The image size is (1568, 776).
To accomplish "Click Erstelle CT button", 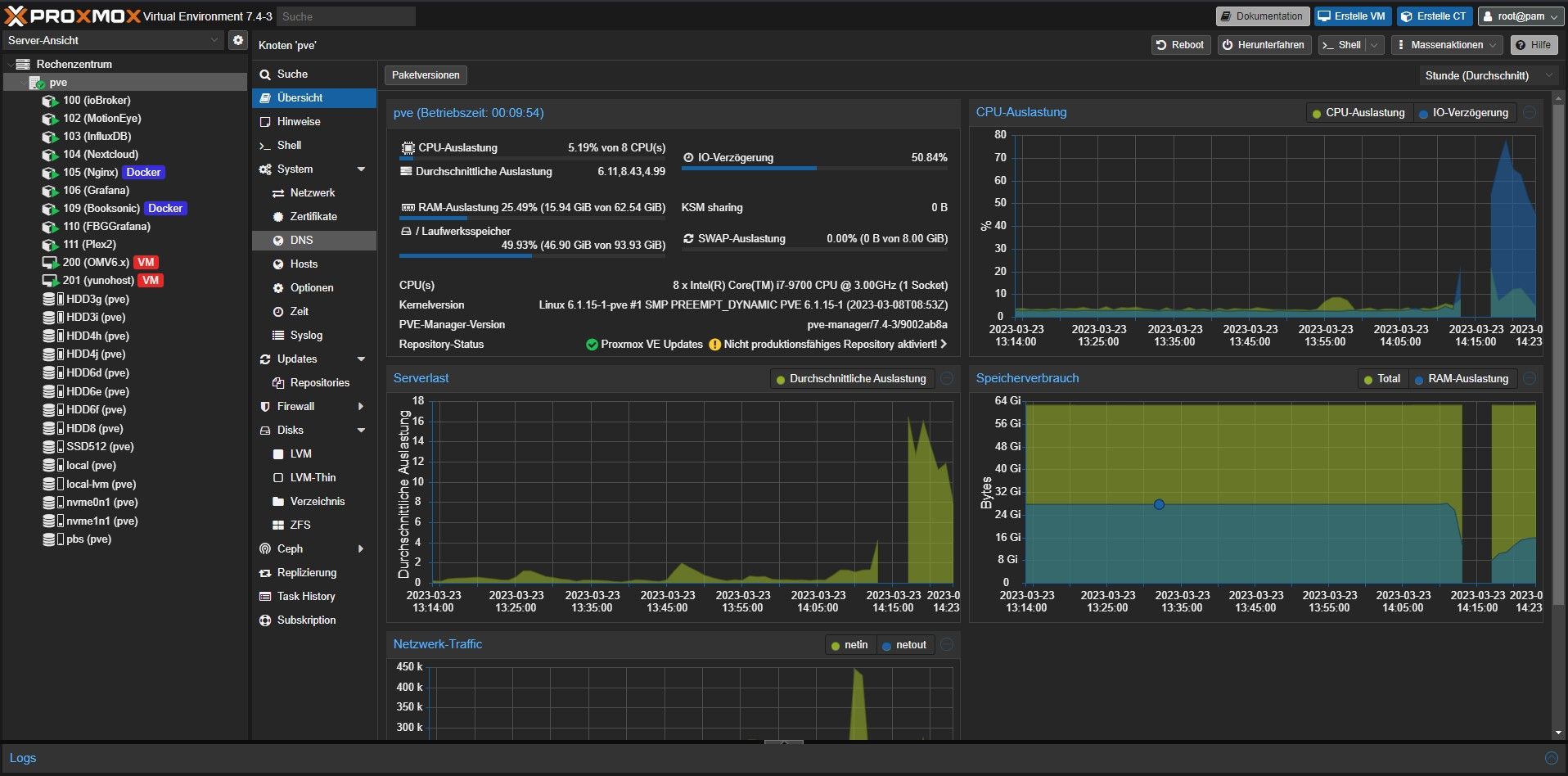I will coord(1435,16).
